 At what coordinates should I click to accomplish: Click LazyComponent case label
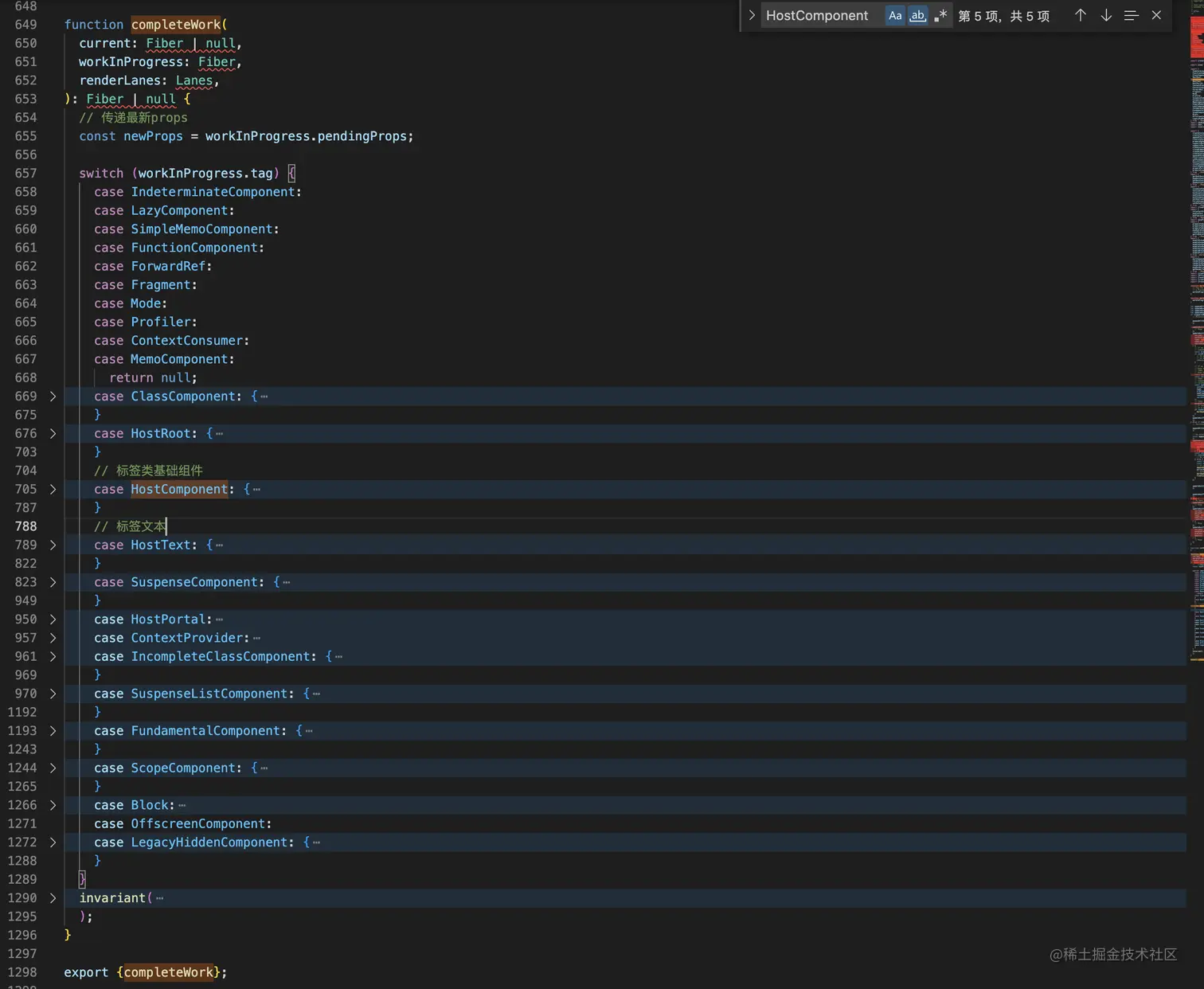(x=180, y=211)
